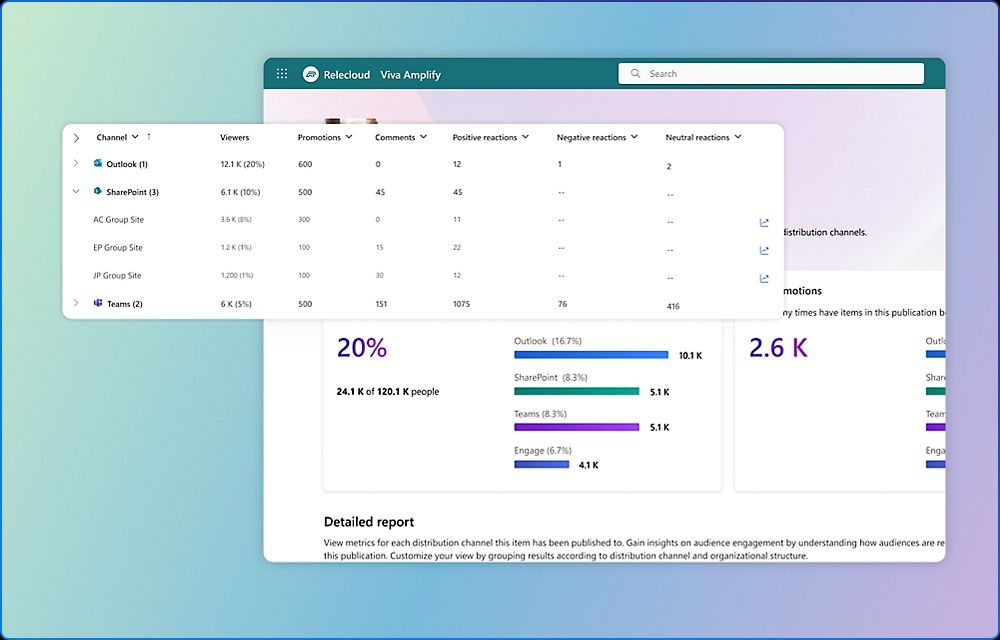This screenshot has width=1000, height=640.
Task: Click the Relecloud header link
Action: pyautogui.click(x=346, y=75)
